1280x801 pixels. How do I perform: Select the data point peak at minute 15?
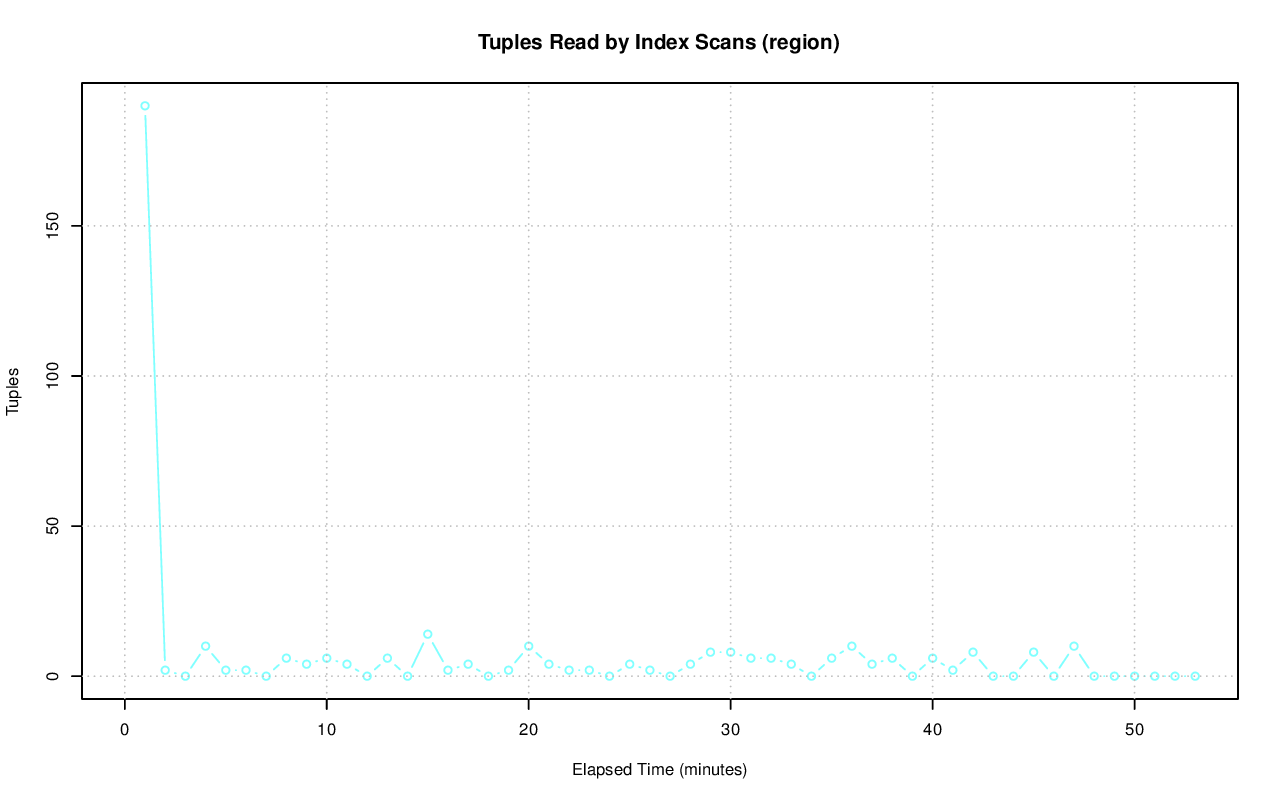click(x=427, y=634)
